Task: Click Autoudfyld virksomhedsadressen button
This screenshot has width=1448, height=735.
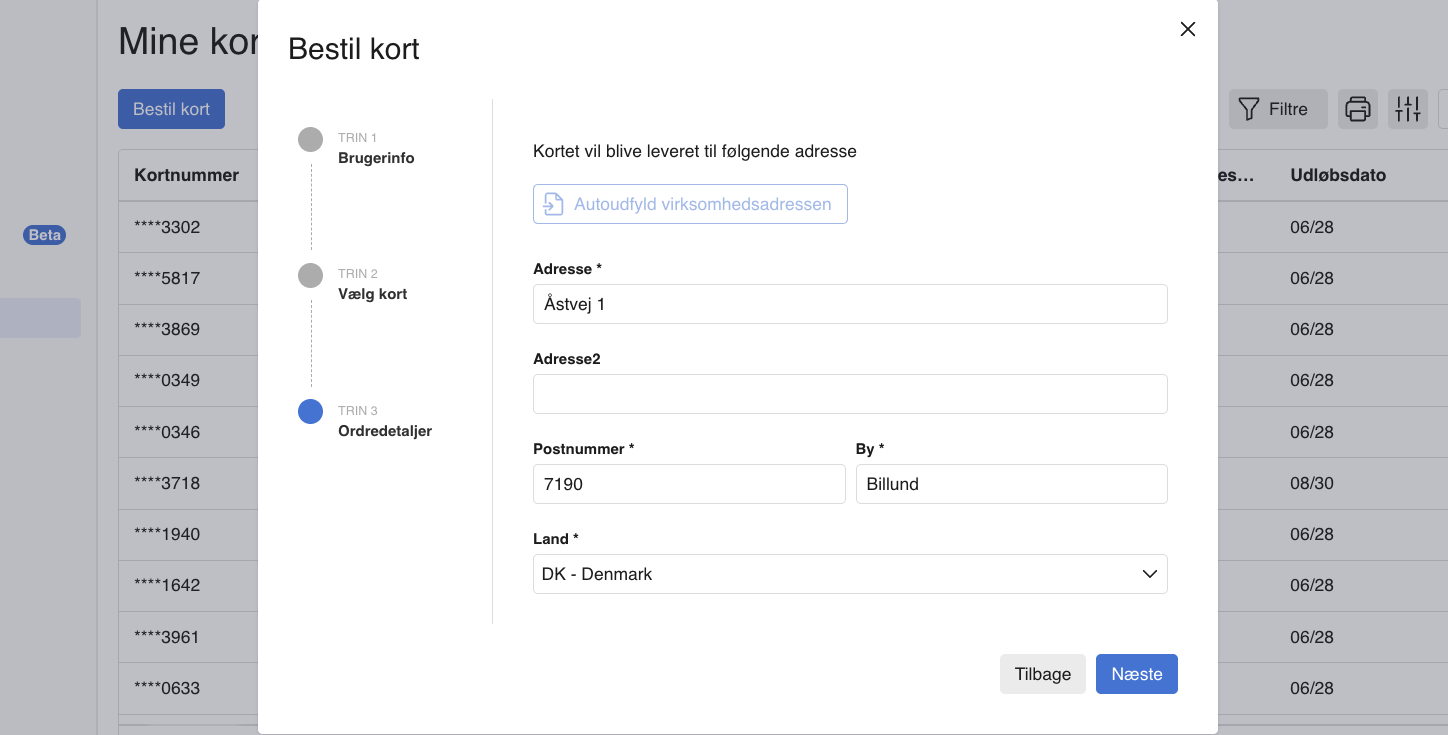Action: (690, 204)
